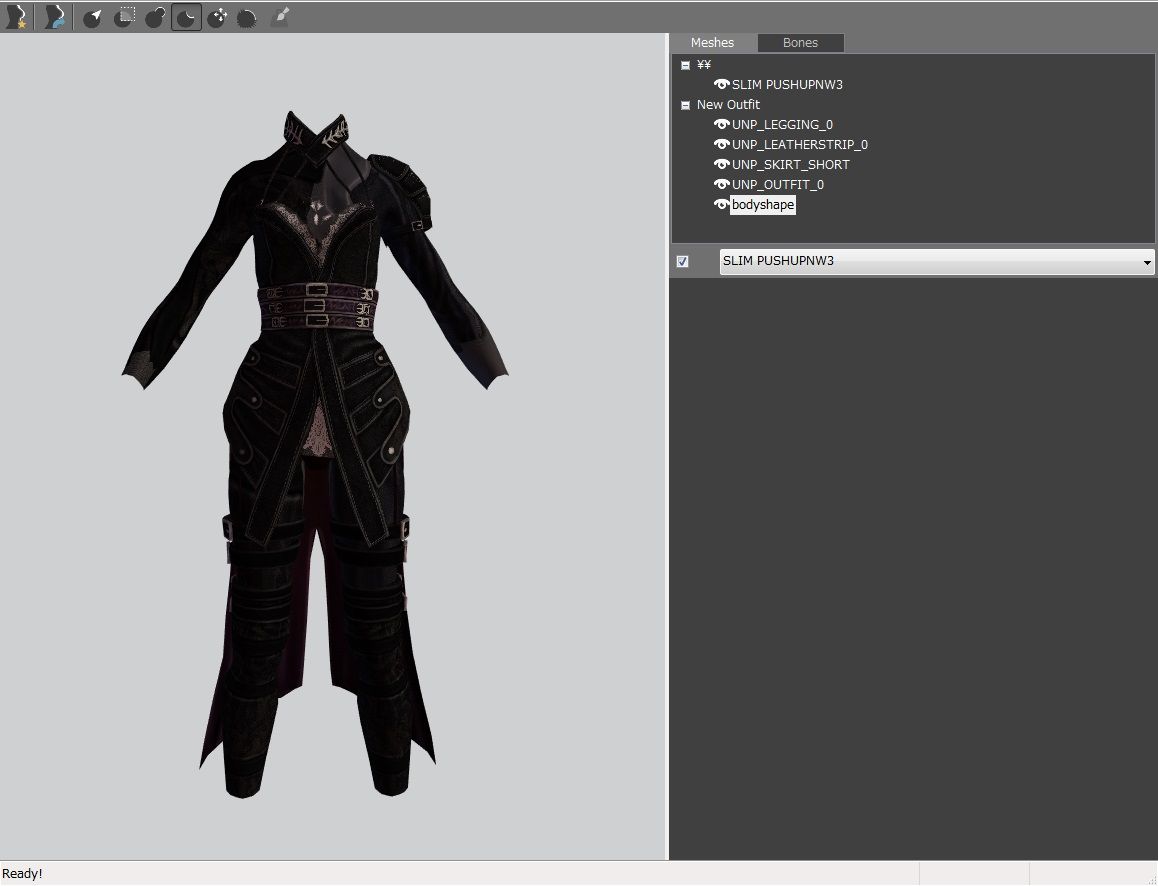Toggle the eye icon for UNP_SKIRT_SHORT
This screenshot has width=1158, height=886.
click(721, 165)
